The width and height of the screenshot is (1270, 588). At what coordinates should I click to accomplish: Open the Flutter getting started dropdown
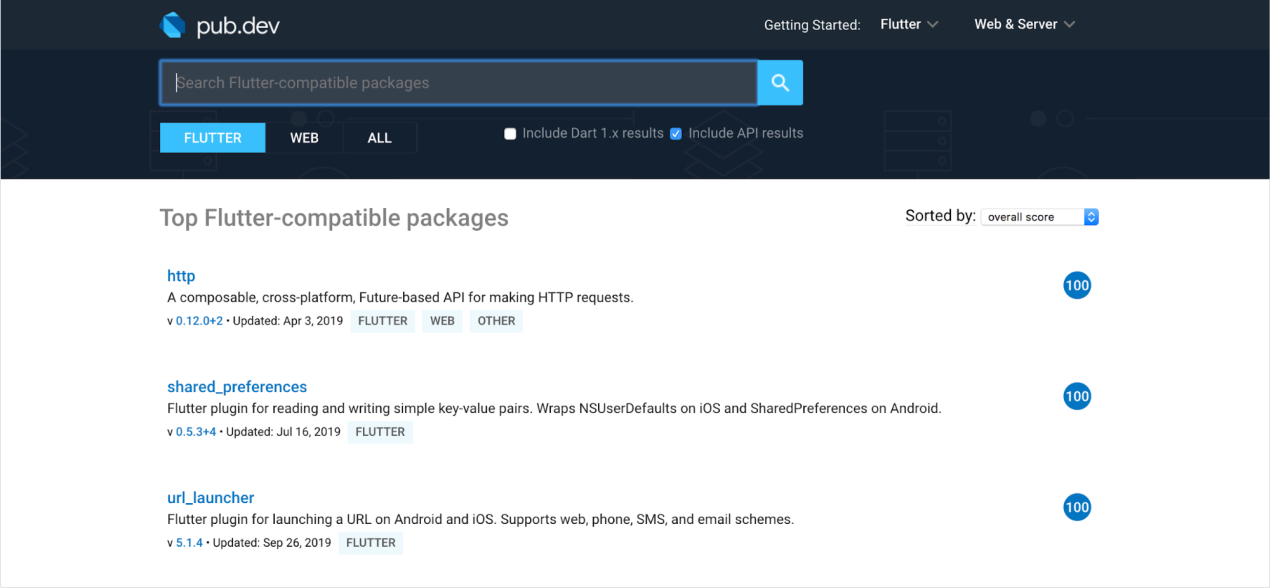tap(909, 25)
